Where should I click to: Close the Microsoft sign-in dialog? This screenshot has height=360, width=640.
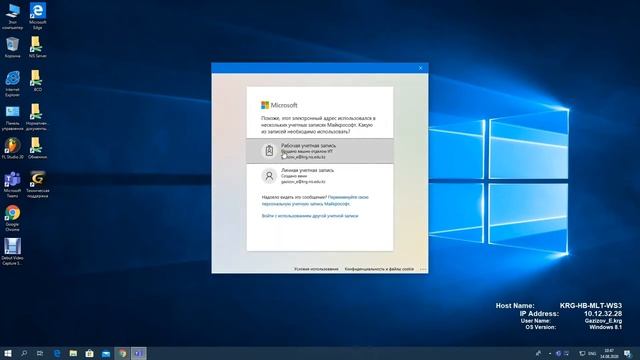tap(420, 68)
